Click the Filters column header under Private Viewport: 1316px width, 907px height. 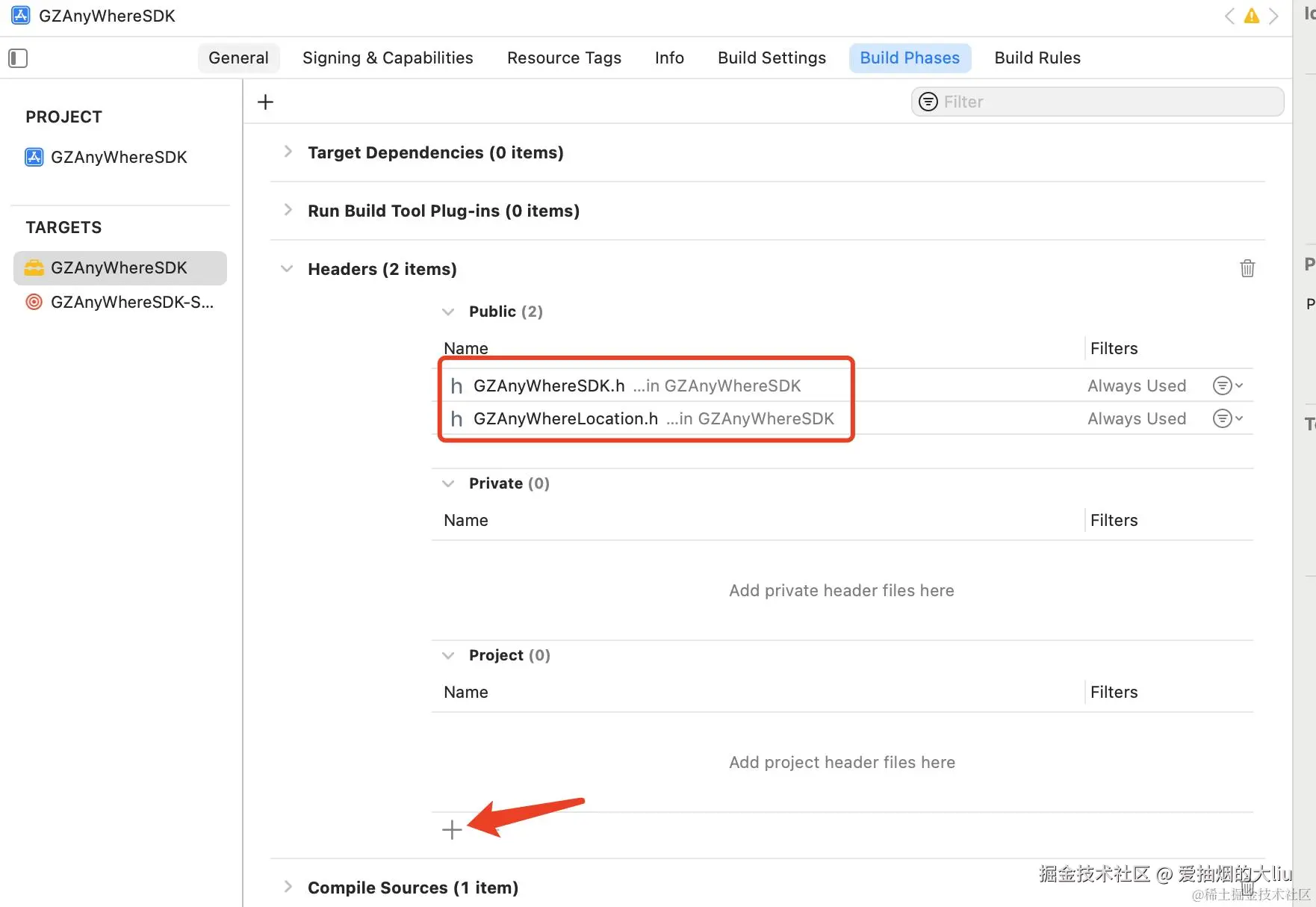point(1114,520)
